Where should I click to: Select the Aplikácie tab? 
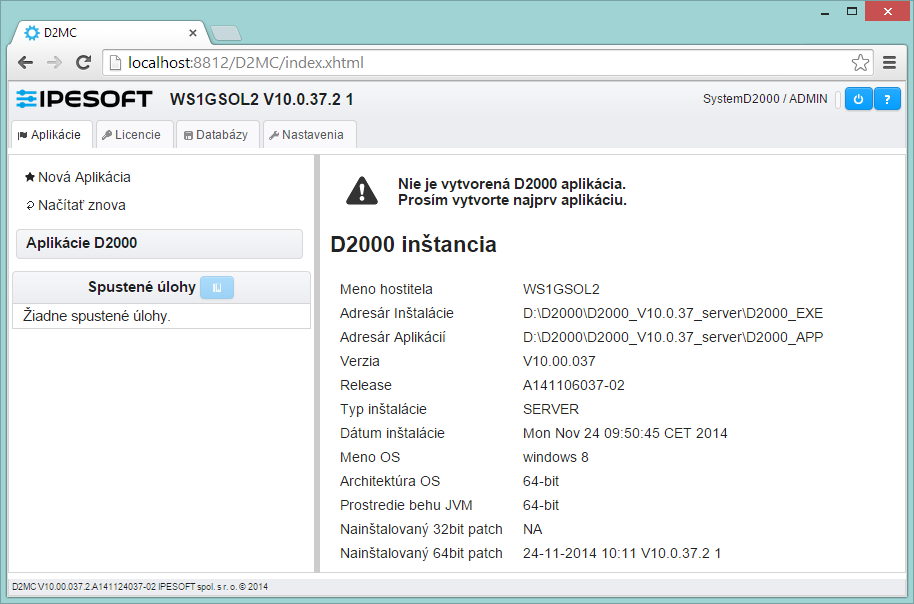point(50,135)
